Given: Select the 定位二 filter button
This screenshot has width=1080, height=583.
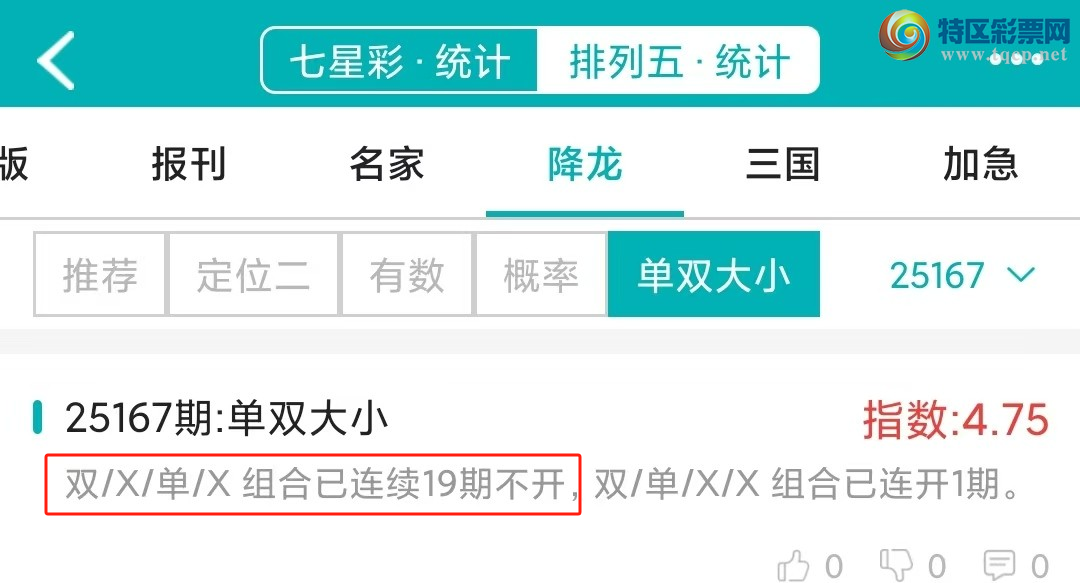Looking at the screenshot, I should tap(253, 274).
